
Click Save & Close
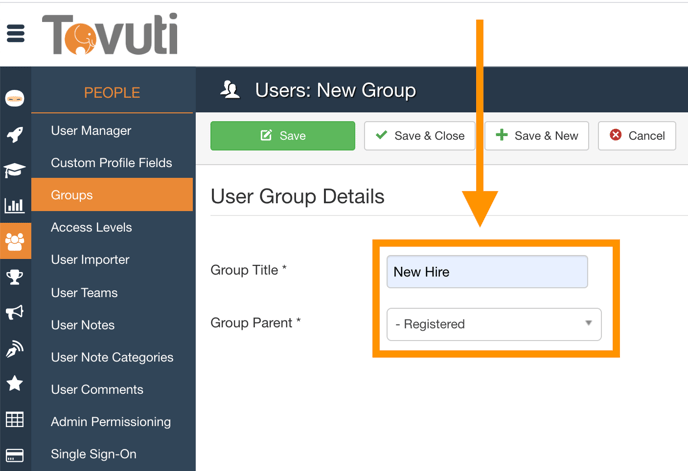(420, 136)
